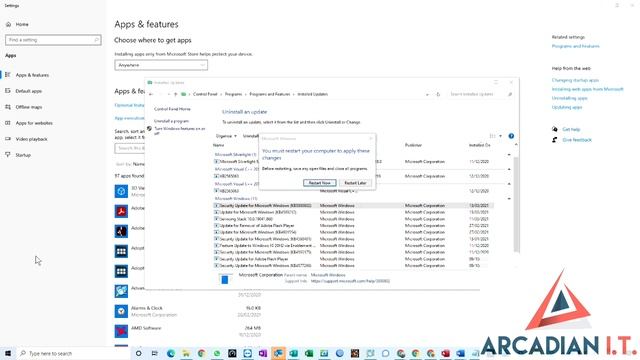Open Uninstall a program link
This screenshot has width=640, height=360.
pyautogui.click(x=171, y=121)
